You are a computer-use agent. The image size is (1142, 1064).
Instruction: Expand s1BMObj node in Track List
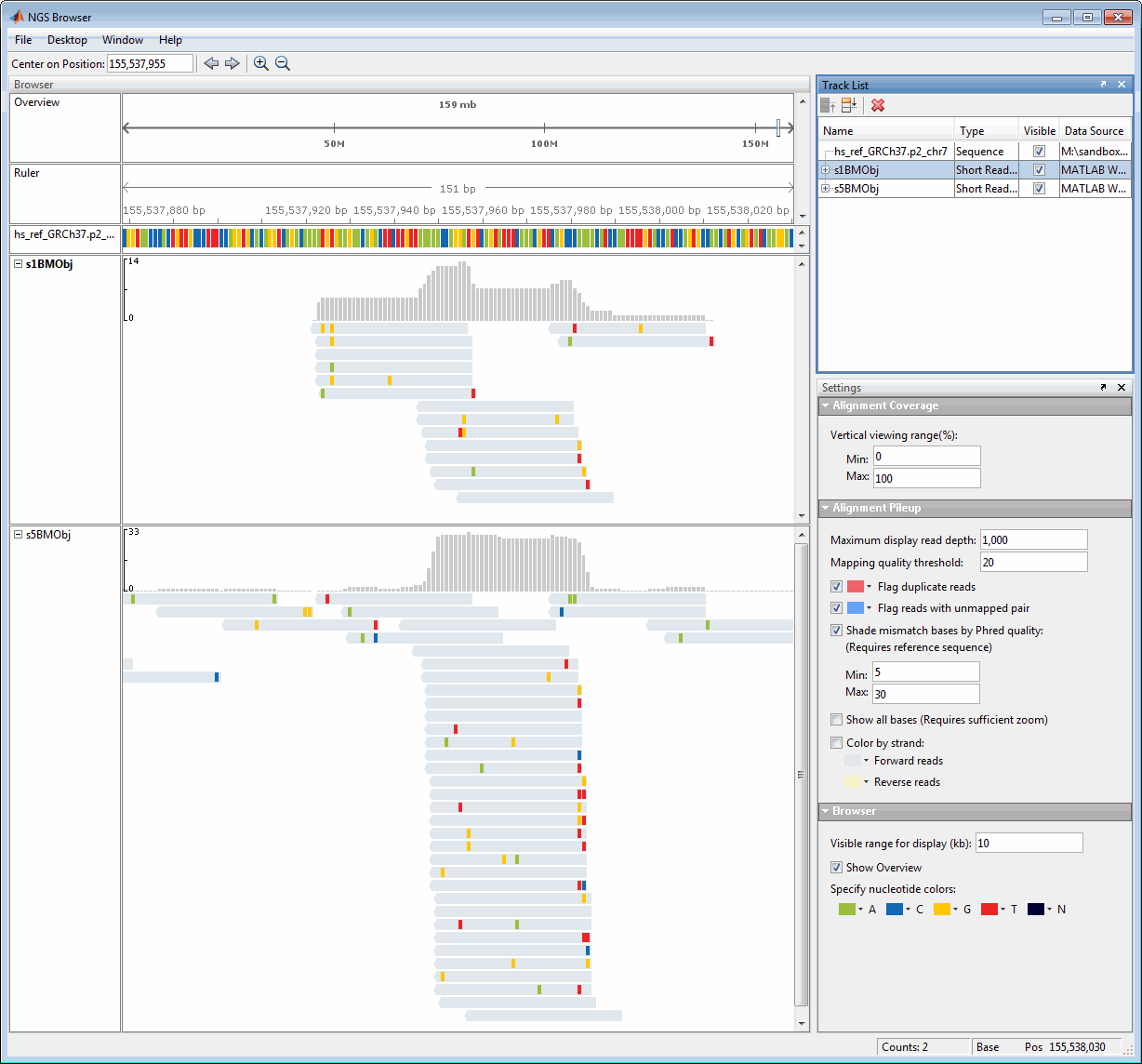coord(826,169)
